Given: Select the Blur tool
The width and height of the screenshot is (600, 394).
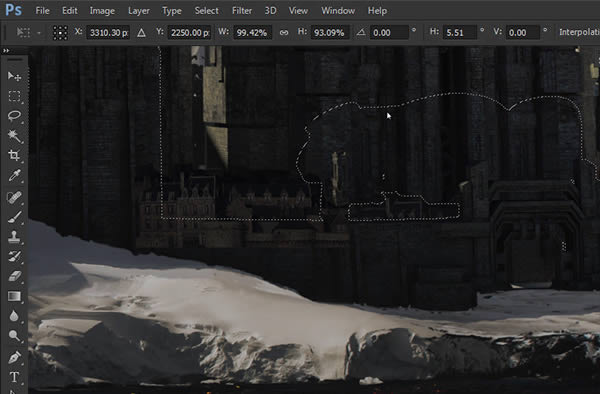Looking at the screenshot, I should point(14,316).
